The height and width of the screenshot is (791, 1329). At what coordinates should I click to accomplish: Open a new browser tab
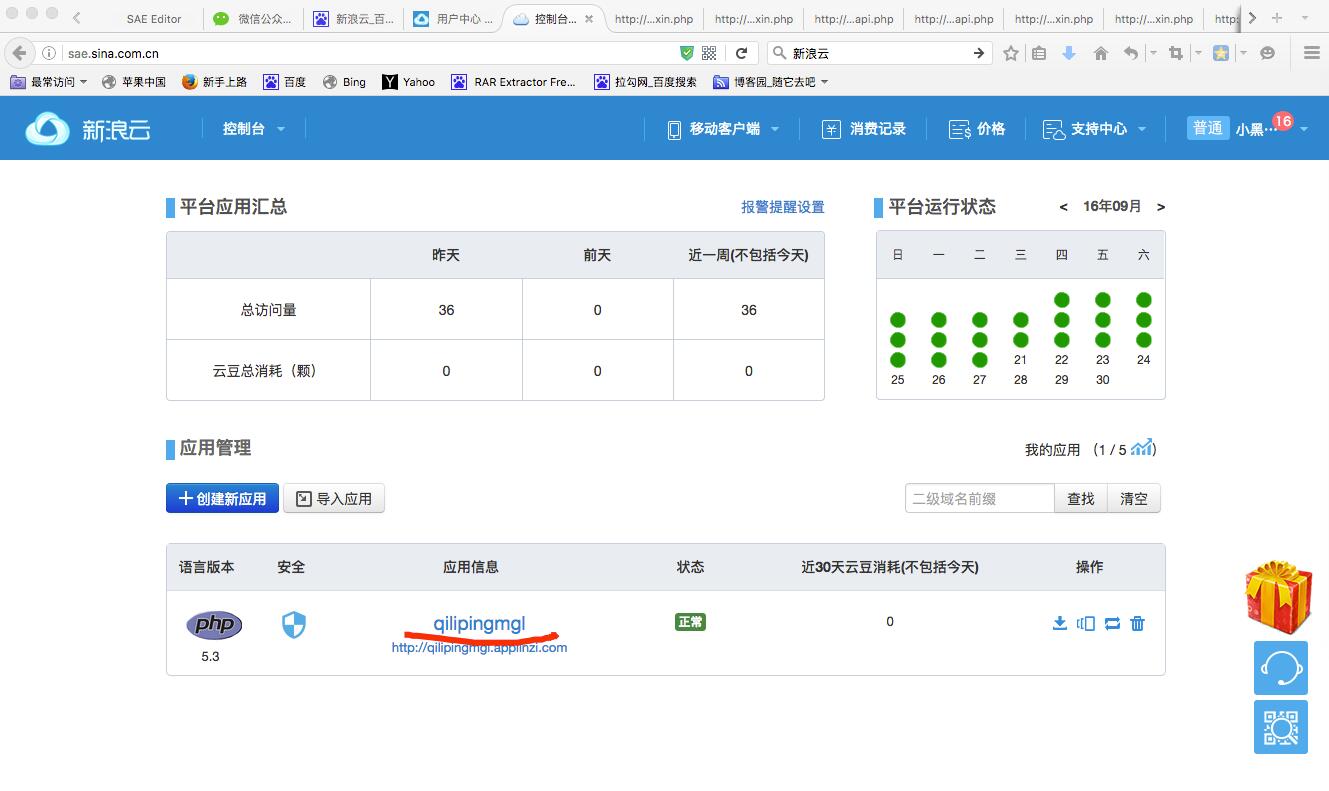click(1277, 18)
